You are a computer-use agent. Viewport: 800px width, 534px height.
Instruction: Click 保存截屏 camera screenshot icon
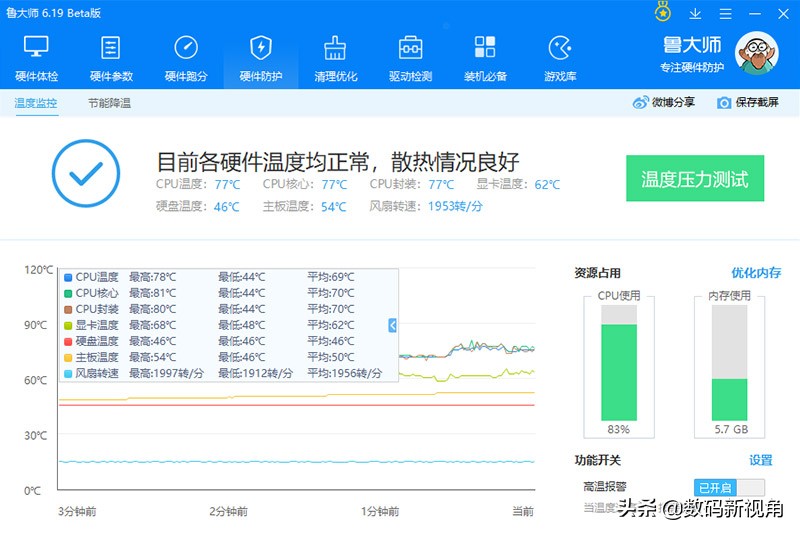click(x=723, y=103)
